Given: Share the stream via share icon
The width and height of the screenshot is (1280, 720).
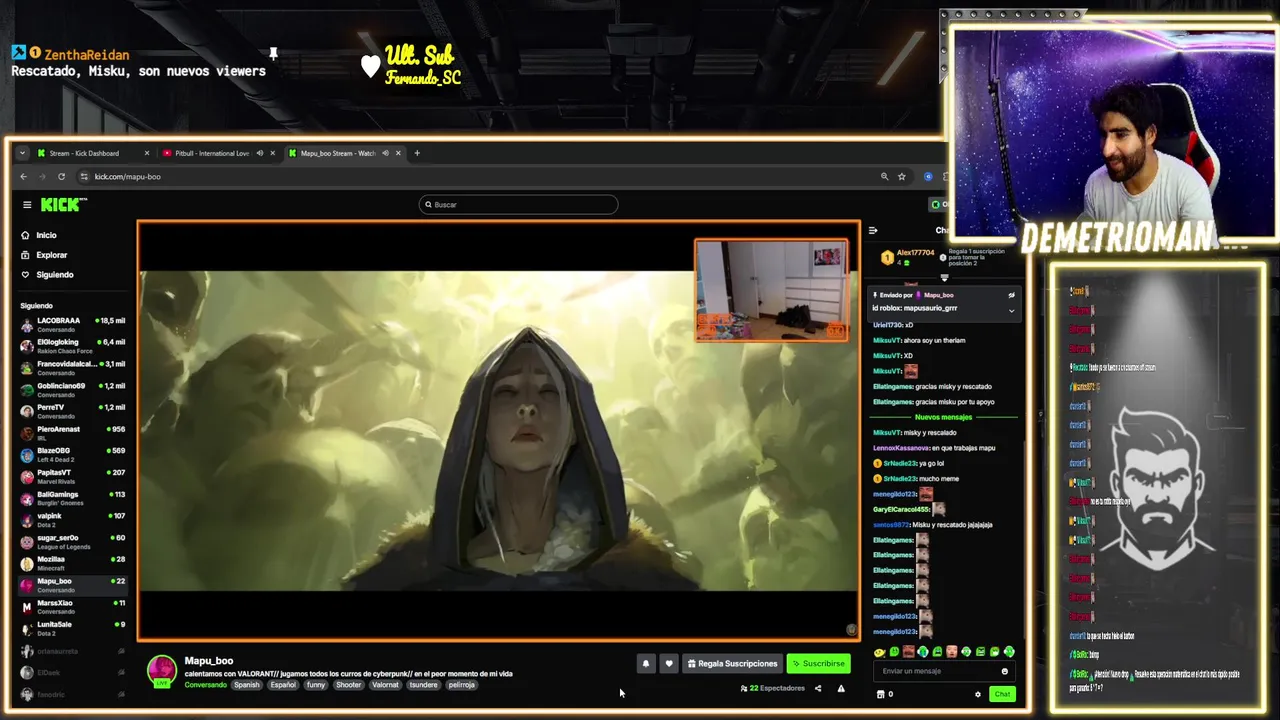Looking at the screenshot, I should click(818, 688).
